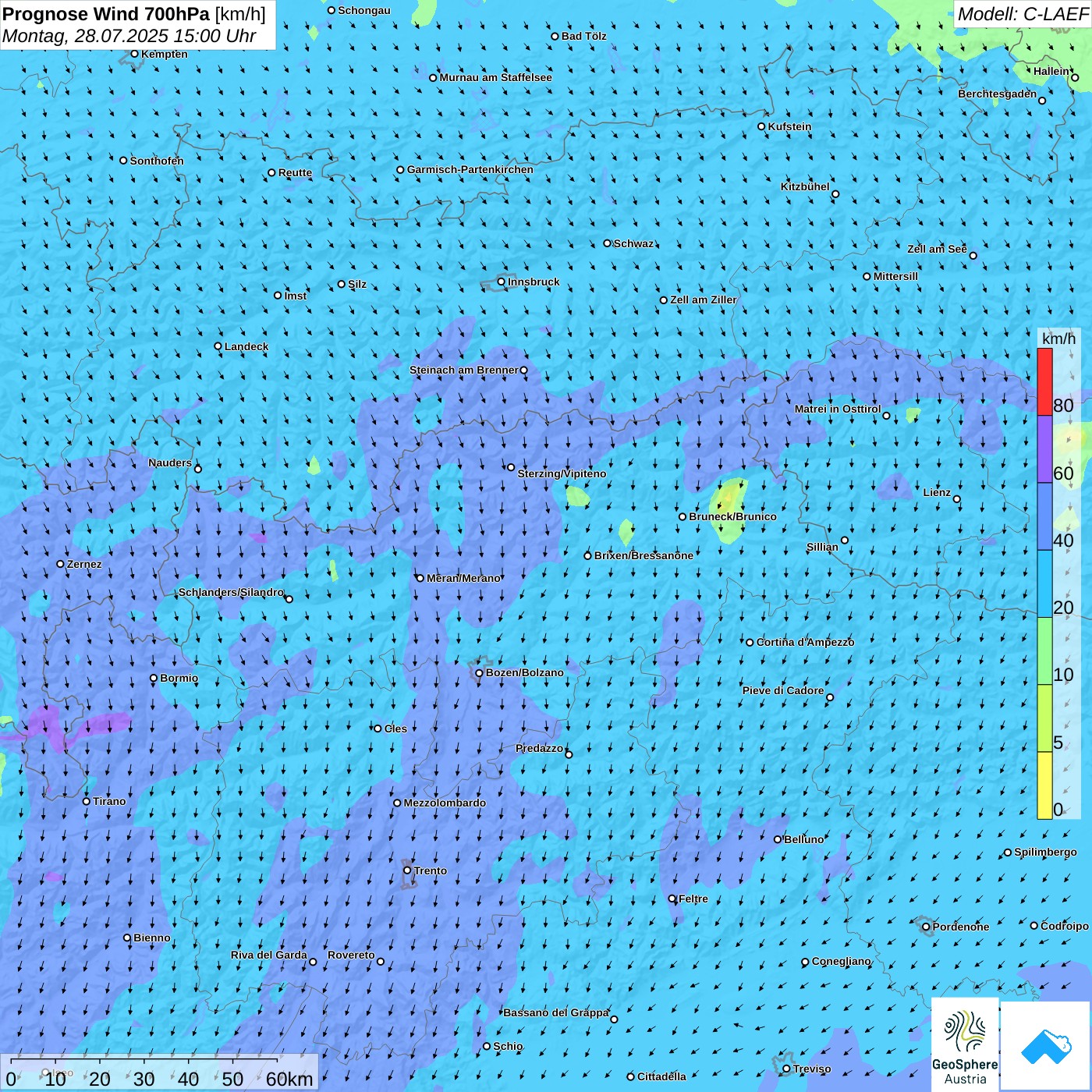Click the 'Nauders' label
The image size is (1092, 1092).
pos(170,463)
